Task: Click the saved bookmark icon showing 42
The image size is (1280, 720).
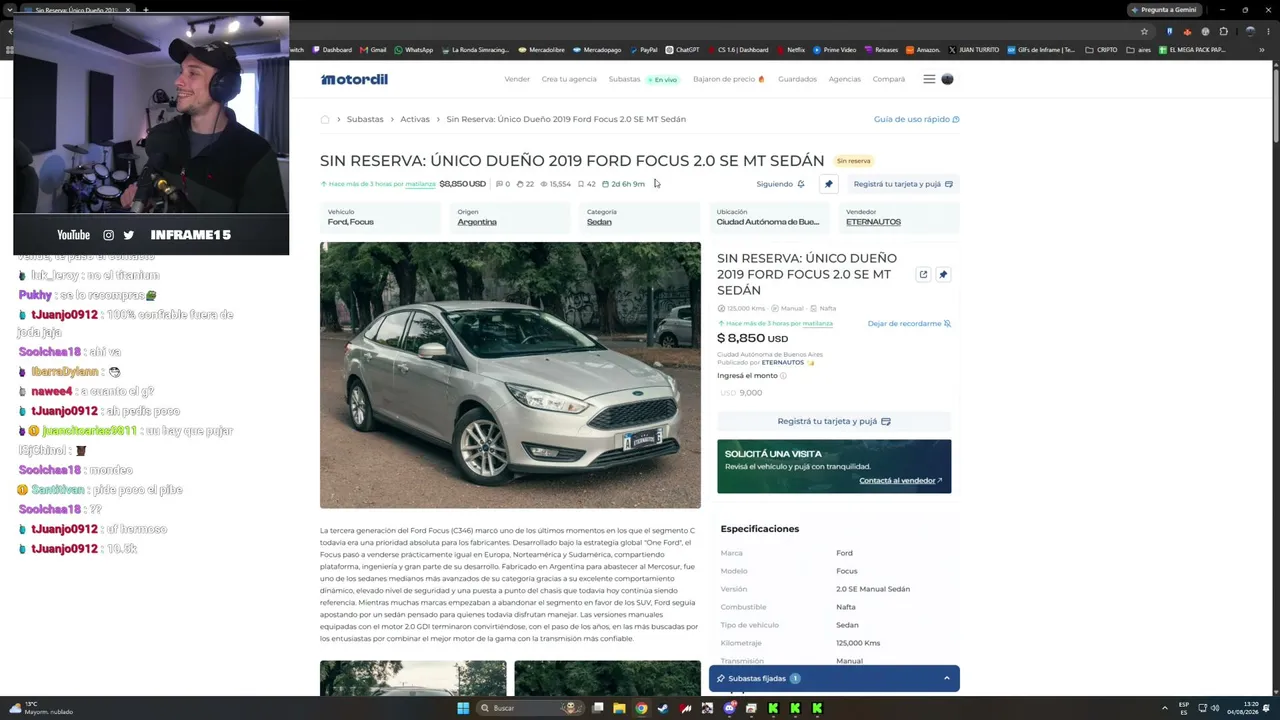Action: click(581, 184)
